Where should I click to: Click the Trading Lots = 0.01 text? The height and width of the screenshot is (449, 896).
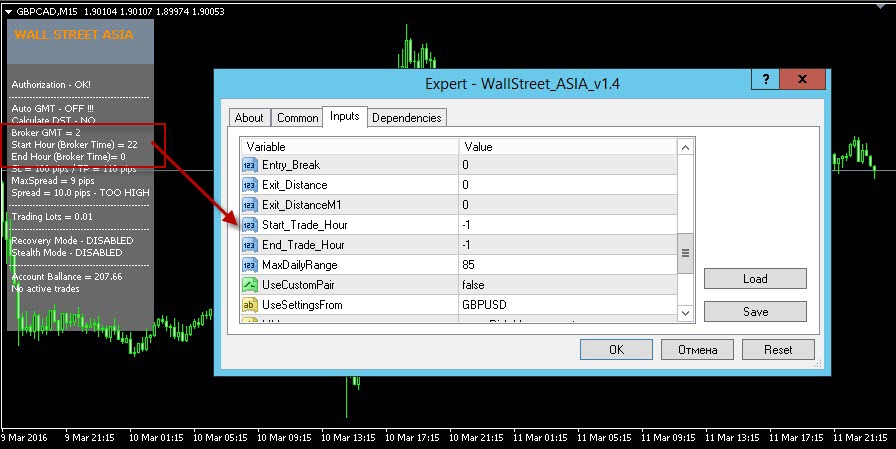tap(52, 217)
